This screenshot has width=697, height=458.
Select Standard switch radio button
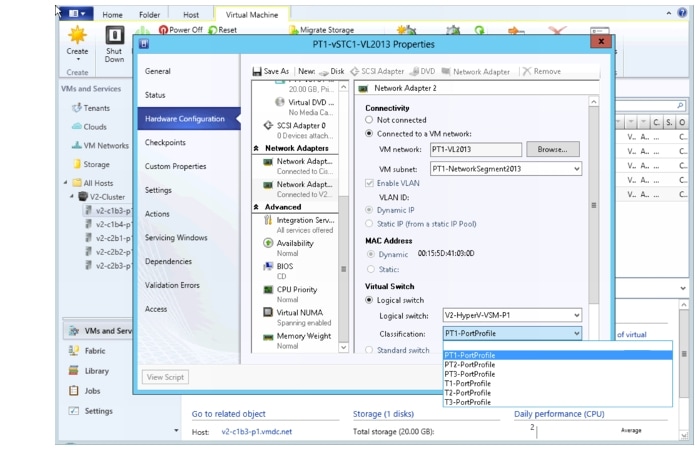(x=369, y=350)
